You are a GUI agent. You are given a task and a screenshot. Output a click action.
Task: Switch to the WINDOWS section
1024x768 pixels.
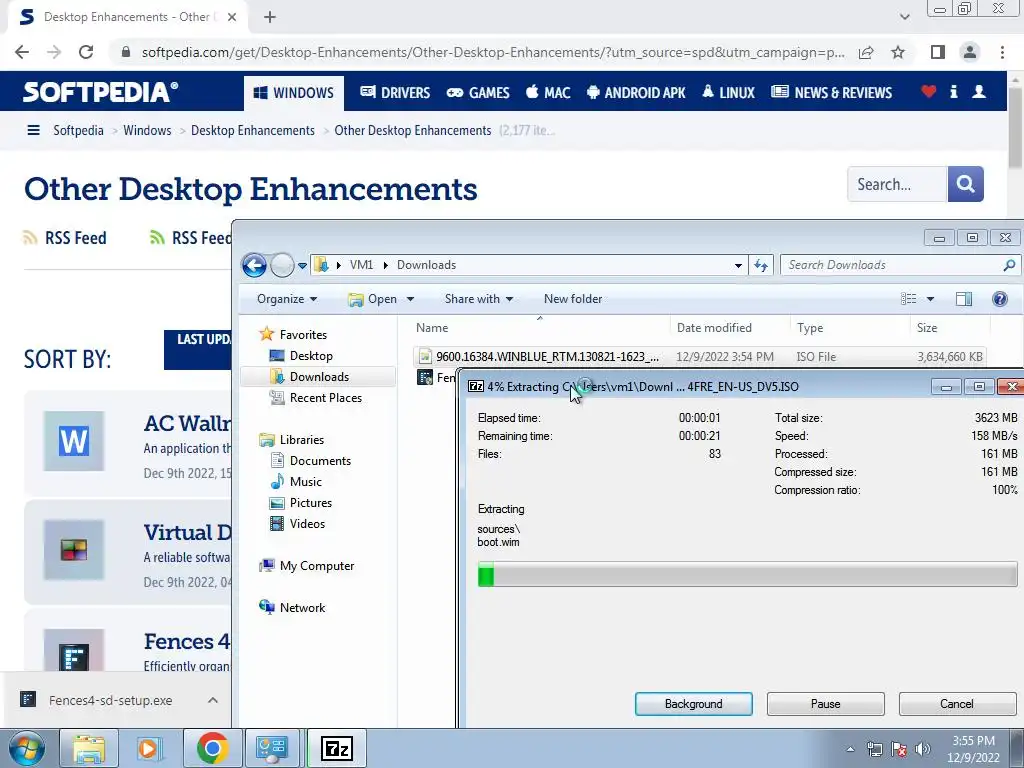pos(293,93)
